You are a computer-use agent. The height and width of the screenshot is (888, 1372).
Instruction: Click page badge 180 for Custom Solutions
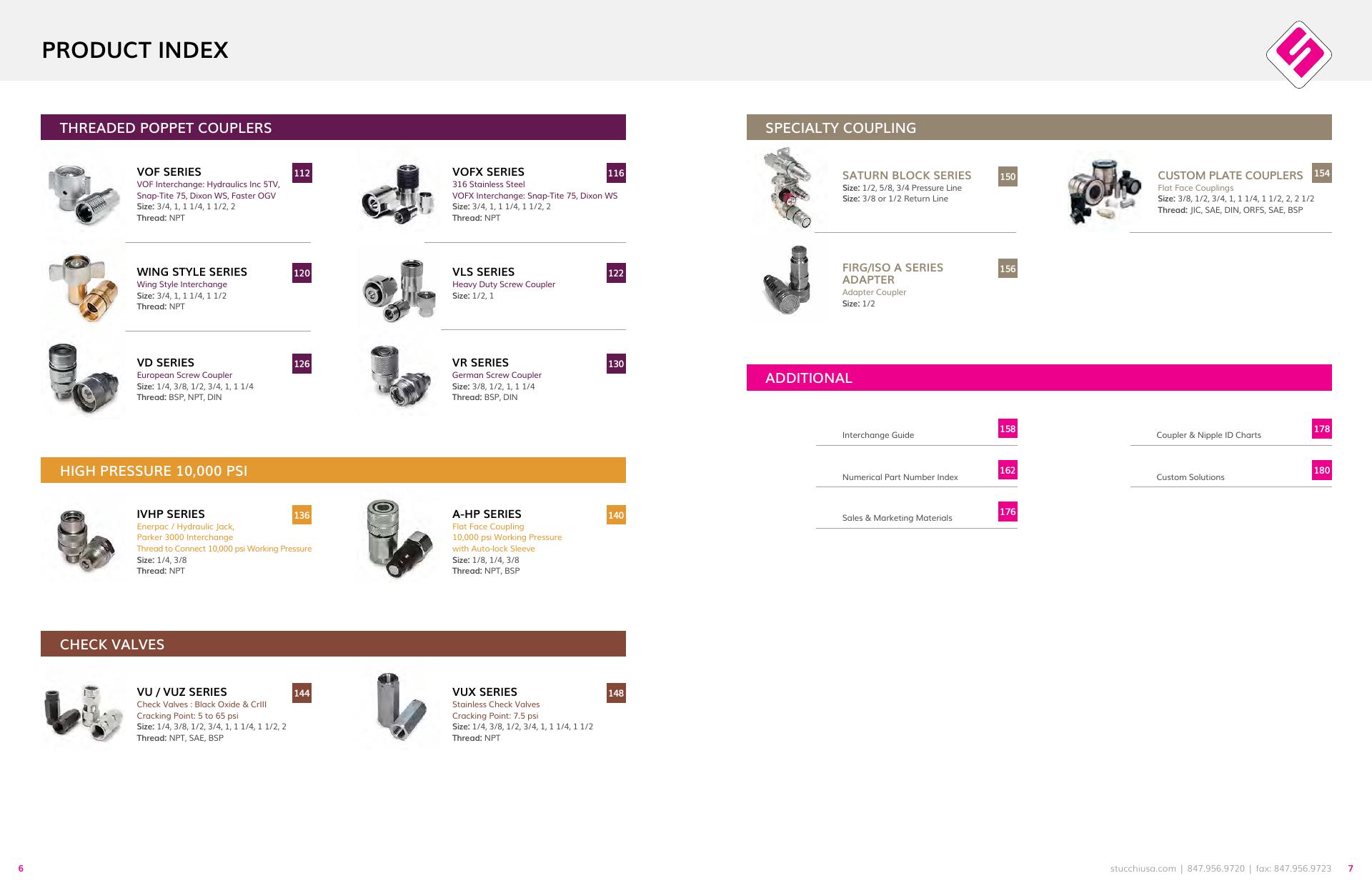point(1322,470)
